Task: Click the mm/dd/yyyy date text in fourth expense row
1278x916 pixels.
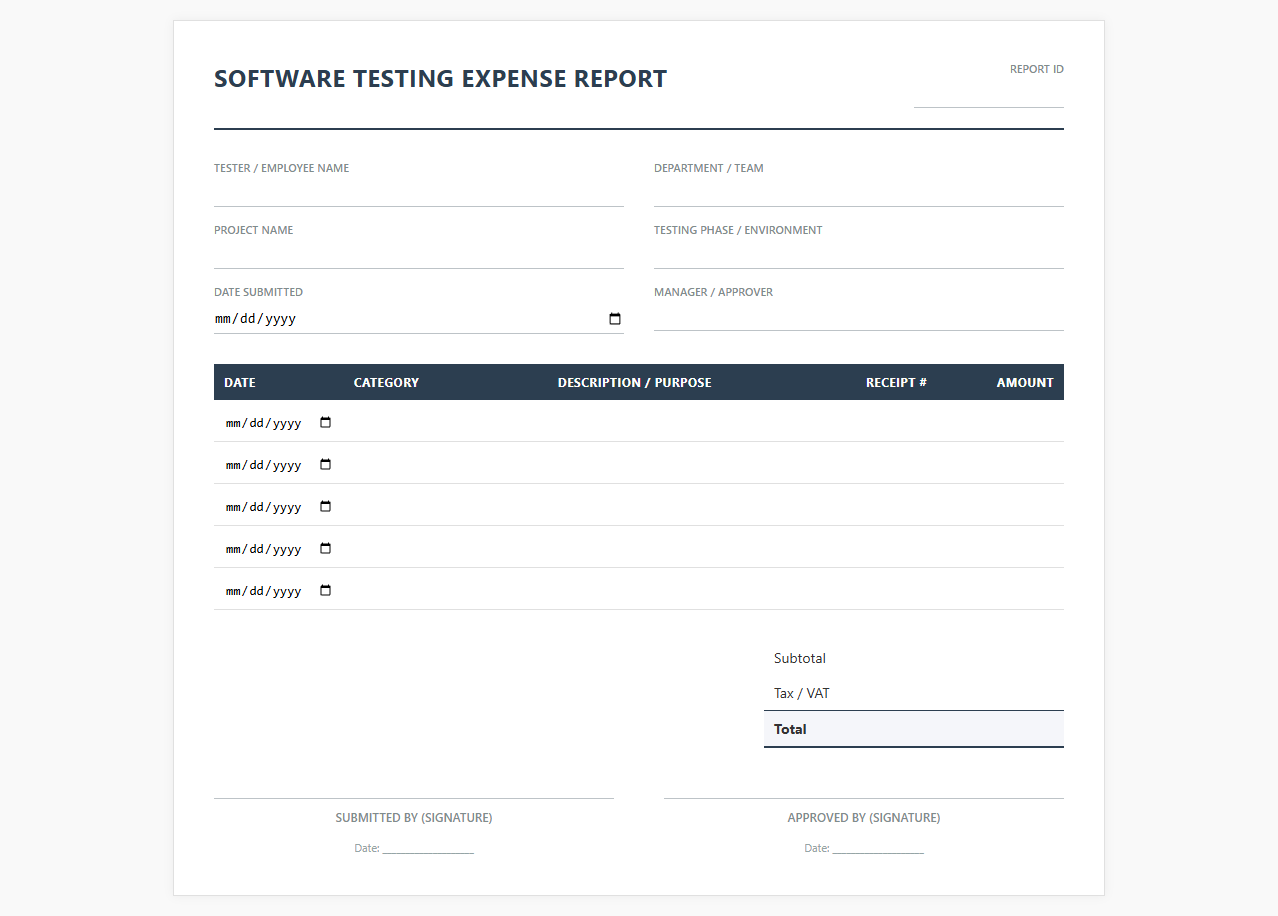Action: (264, 549)
